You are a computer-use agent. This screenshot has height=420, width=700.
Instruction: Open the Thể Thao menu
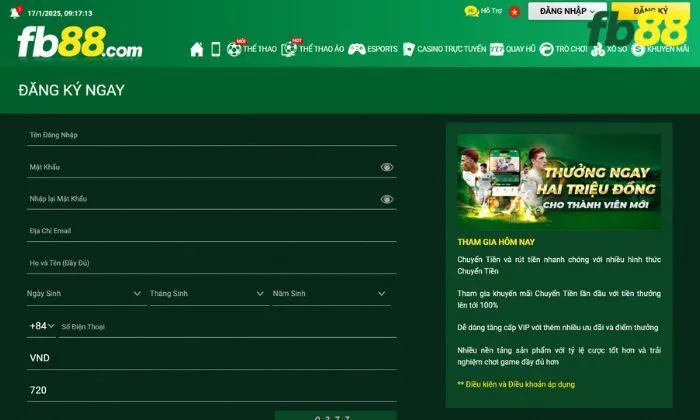coord(259,49)
